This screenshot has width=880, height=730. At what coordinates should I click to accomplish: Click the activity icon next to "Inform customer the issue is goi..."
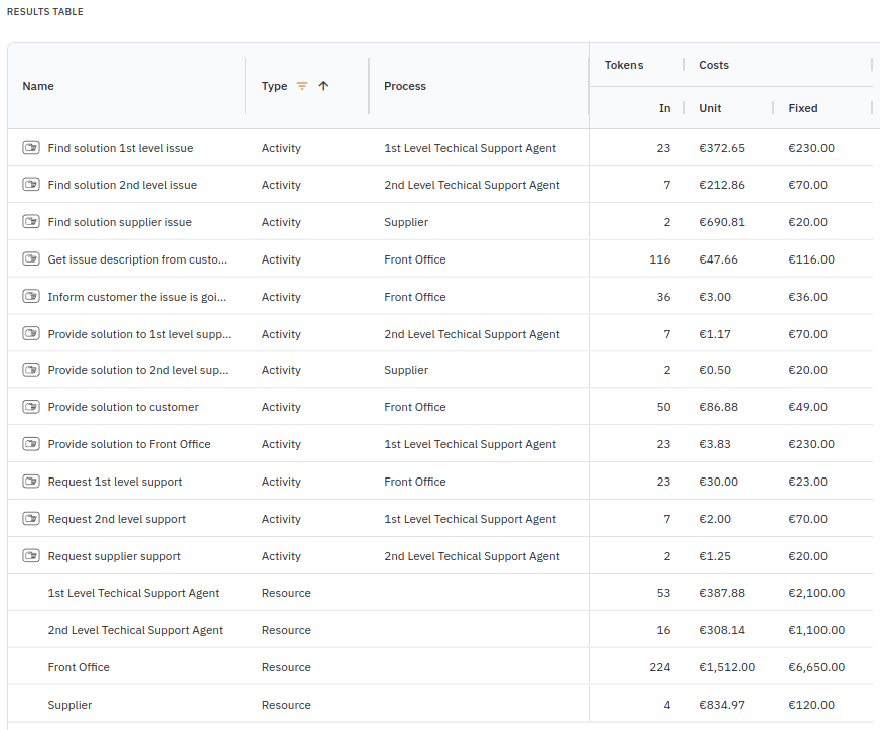(30, 296)
